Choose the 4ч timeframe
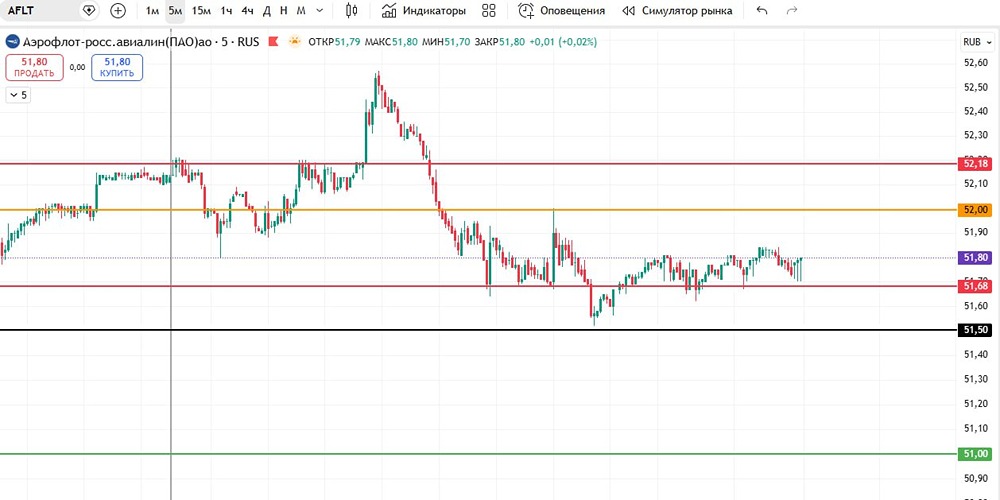Viewport: 1000px width, 500px height. 247,11
